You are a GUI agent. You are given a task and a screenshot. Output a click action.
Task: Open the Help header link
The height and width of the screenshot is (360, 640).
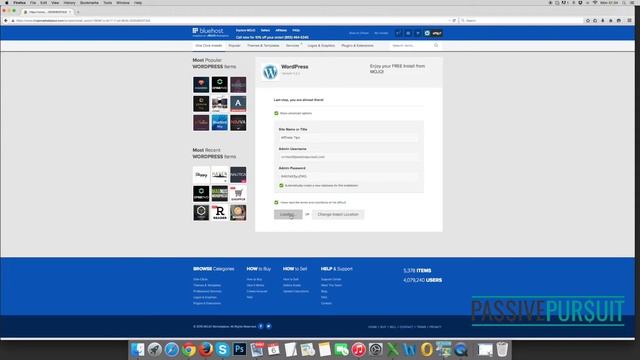296,30
